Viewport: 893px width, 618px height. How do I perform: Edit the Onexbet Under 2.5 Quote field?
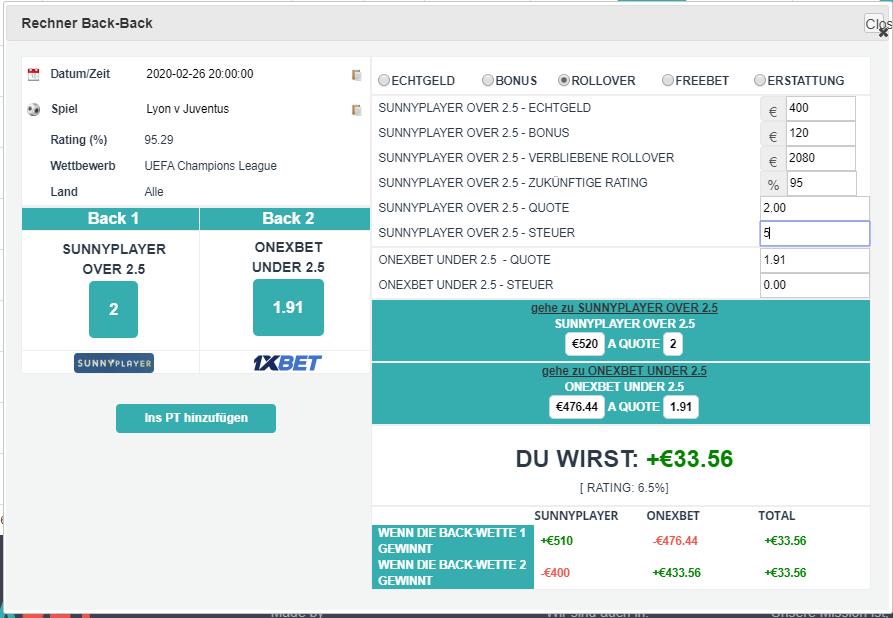[x=814, y=260]
